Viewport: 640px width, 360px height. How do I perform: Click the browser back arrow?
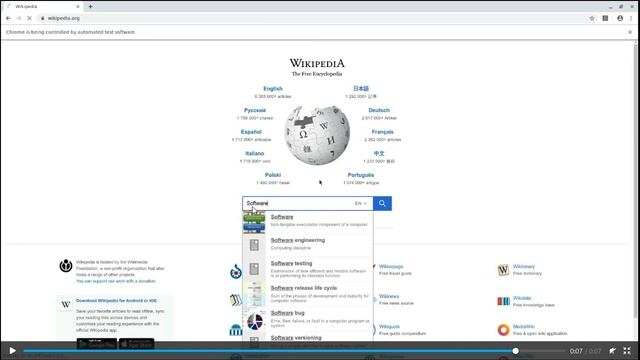[9, 18]
